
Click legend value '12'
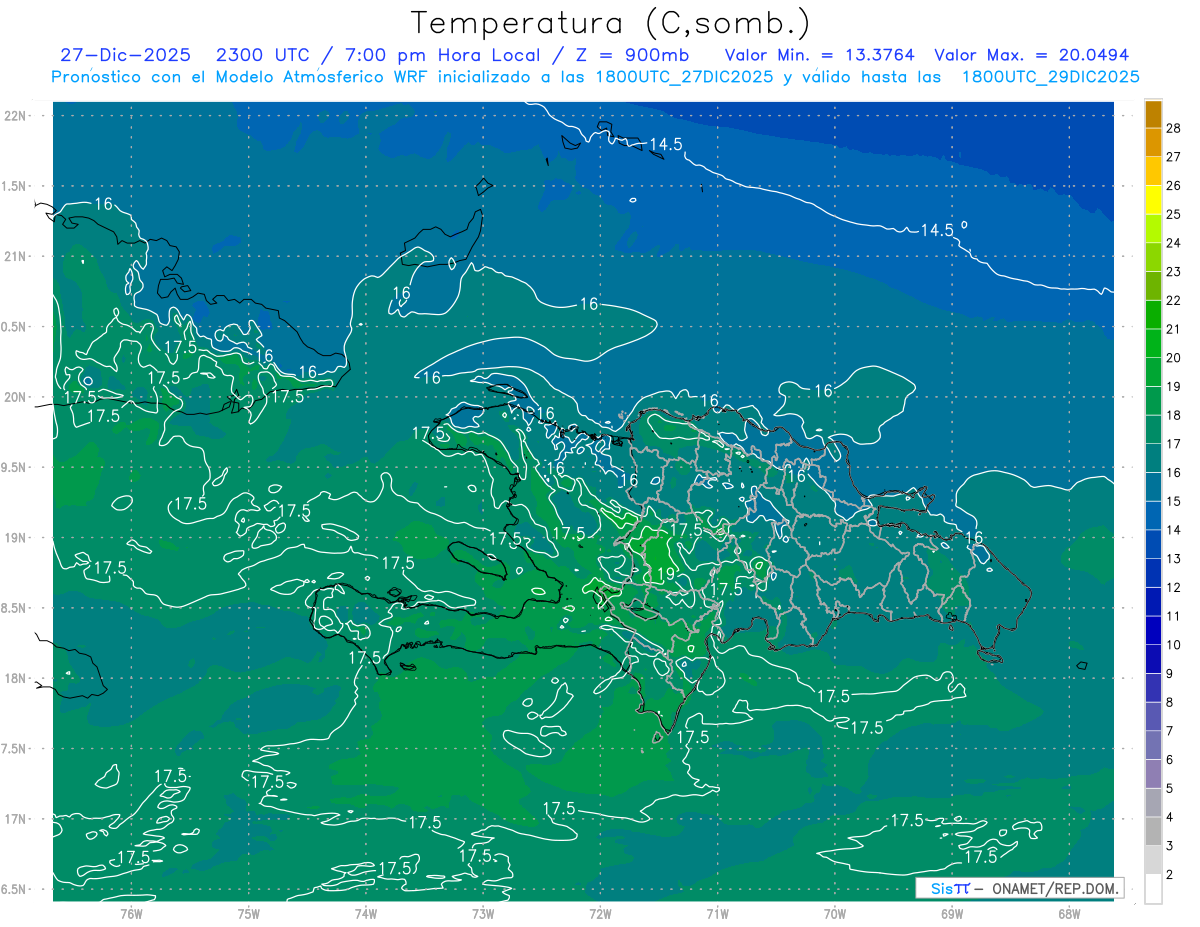point(1174,587)
